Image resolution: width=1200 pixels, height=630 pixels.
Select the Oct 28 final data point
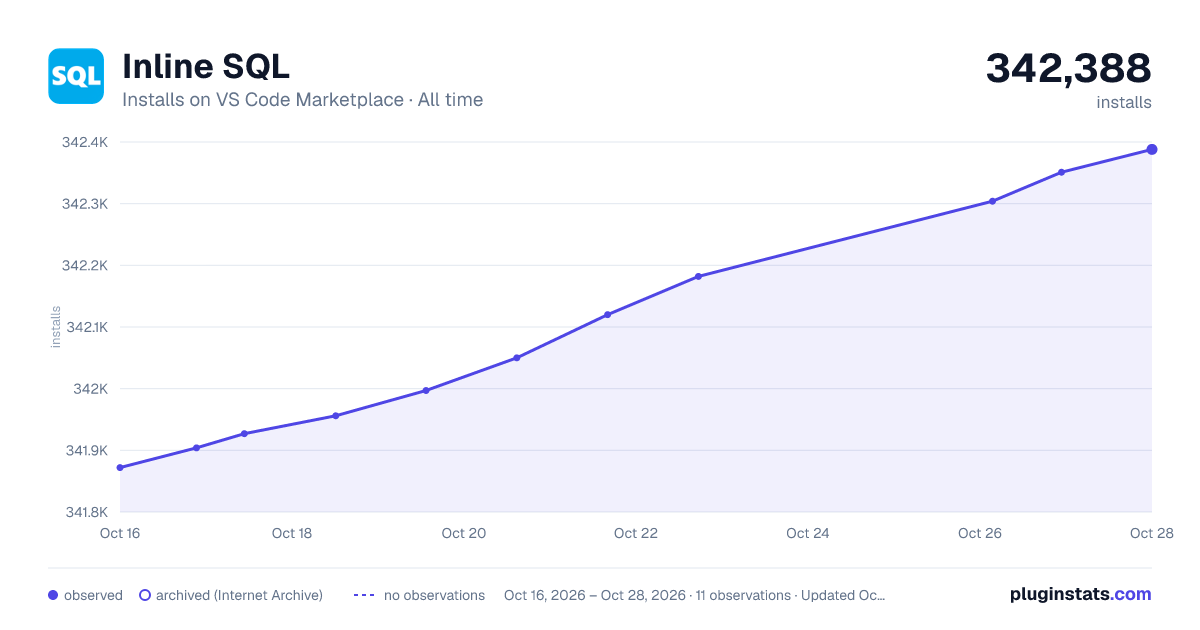point(1152,150)
